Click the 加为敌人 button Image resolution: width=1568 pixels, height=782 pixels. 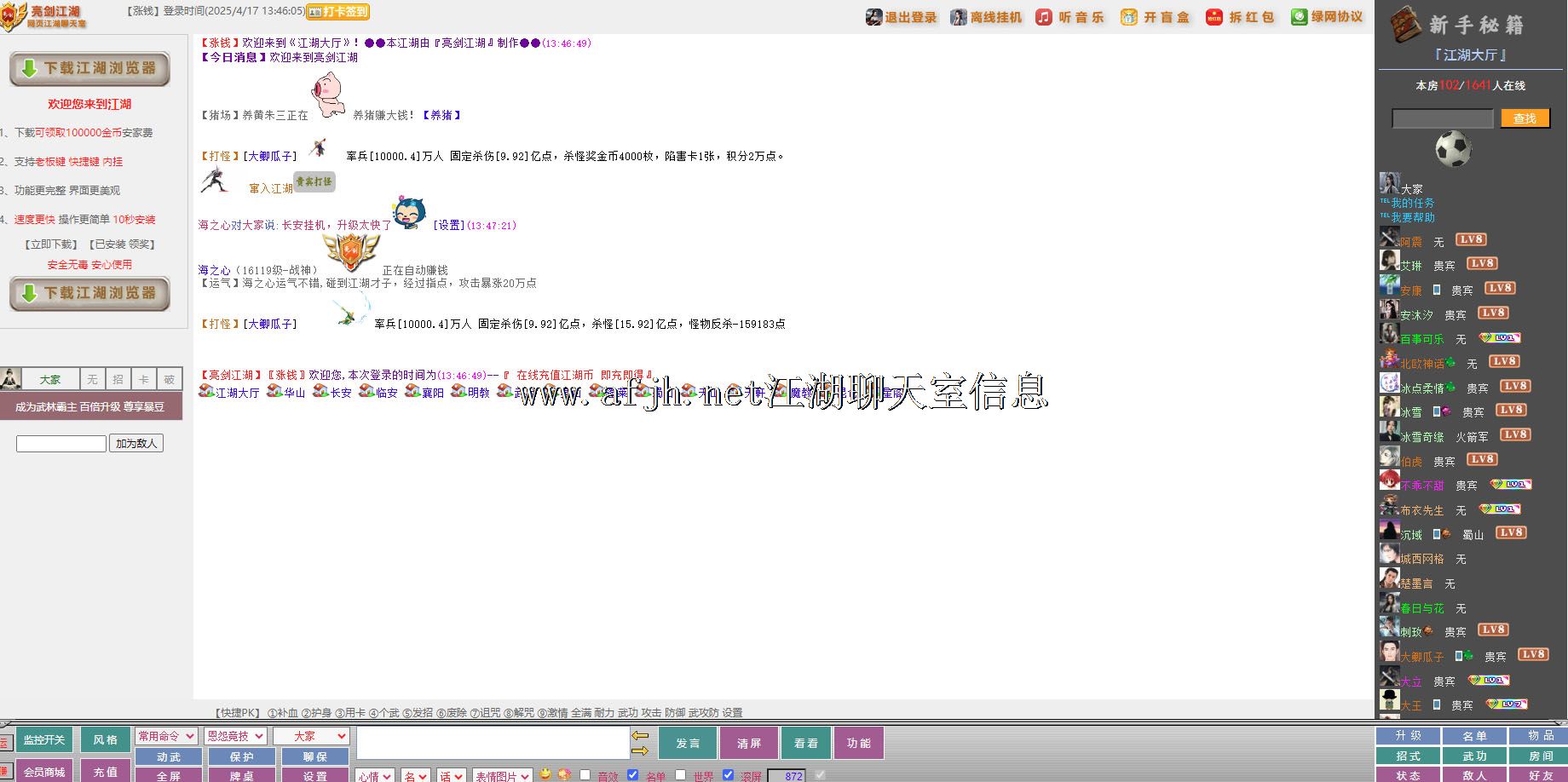[x=136, y=443]
